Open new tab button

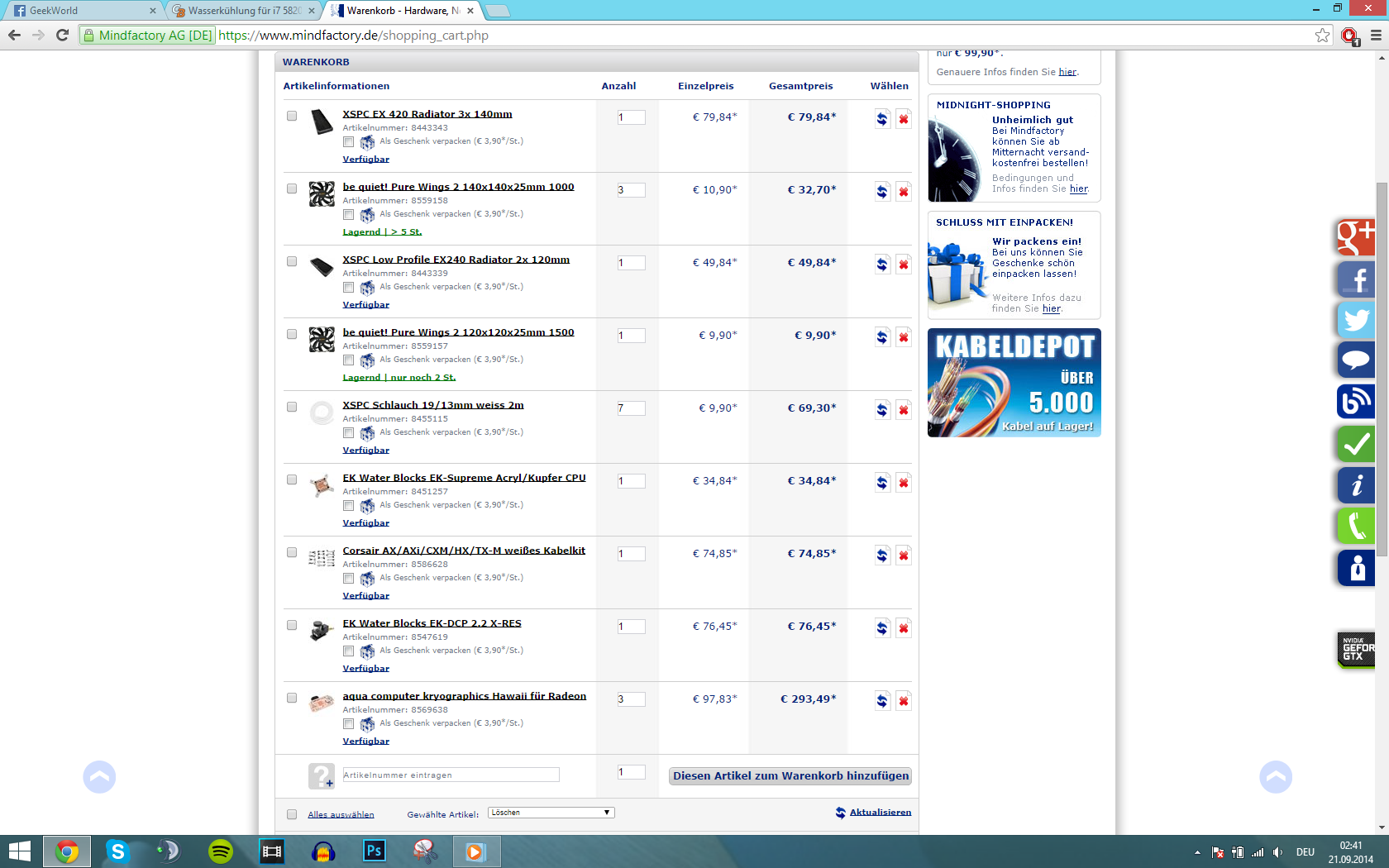(498, 11)
